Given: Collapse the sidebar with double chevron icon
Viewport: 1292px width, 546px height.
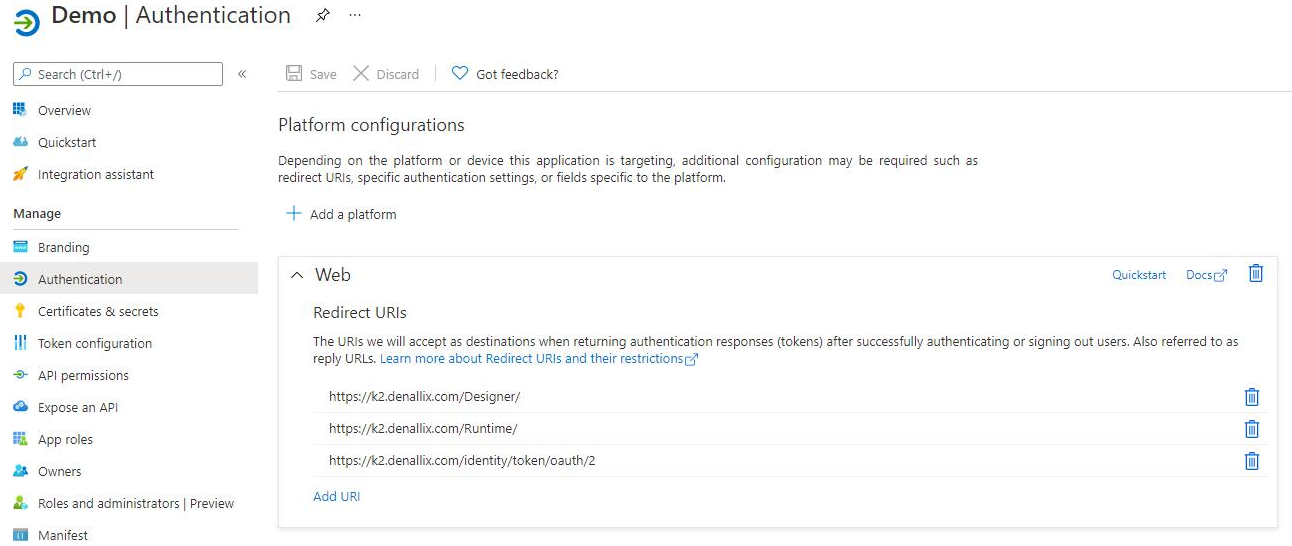Looking at the screenshot, I should [x=242, y=74].
